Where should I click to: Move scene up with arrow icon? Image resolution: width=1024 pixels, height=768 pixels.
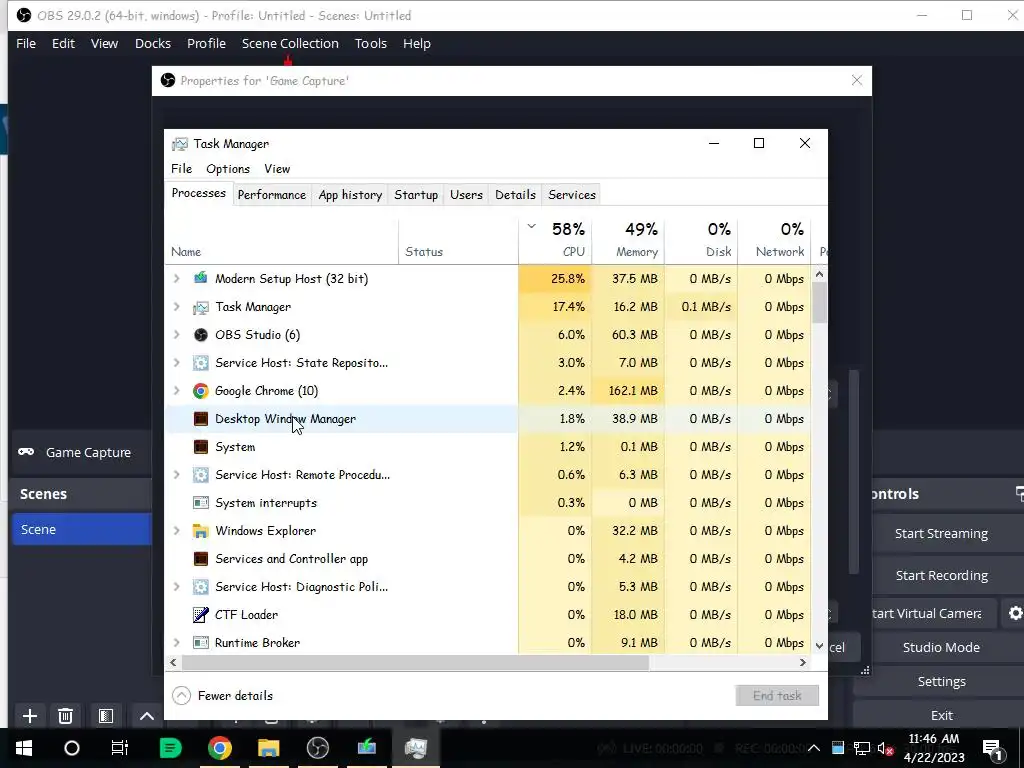click(x=147, y=716)
